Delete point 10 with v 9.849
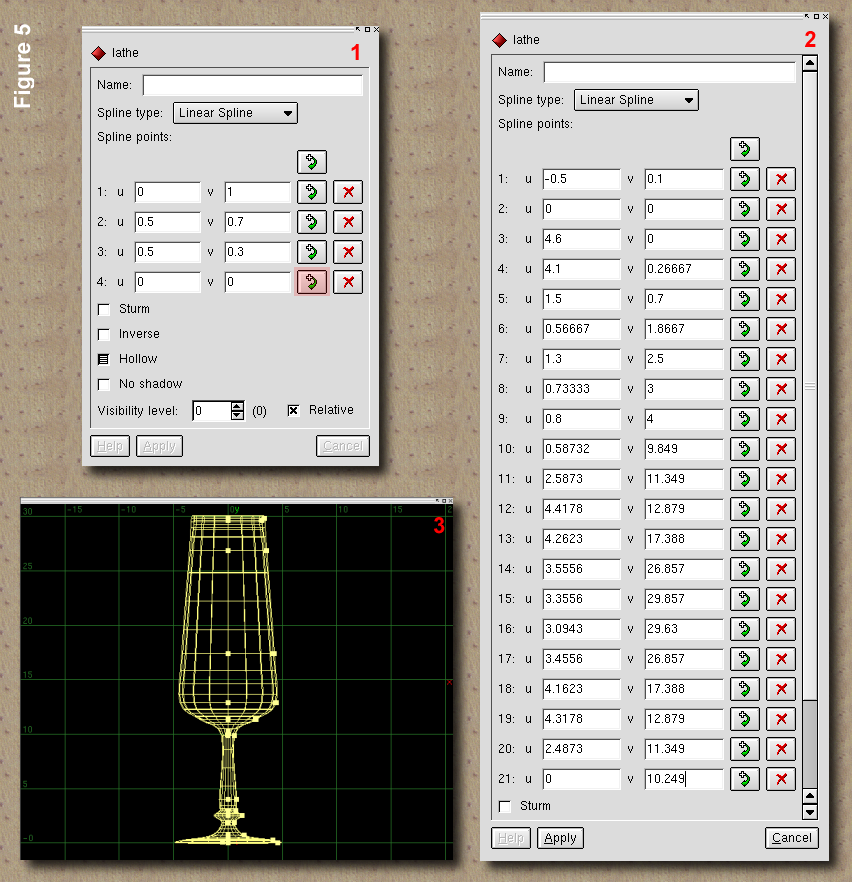This screenshot has height=882, width=852. pos(781,449)
